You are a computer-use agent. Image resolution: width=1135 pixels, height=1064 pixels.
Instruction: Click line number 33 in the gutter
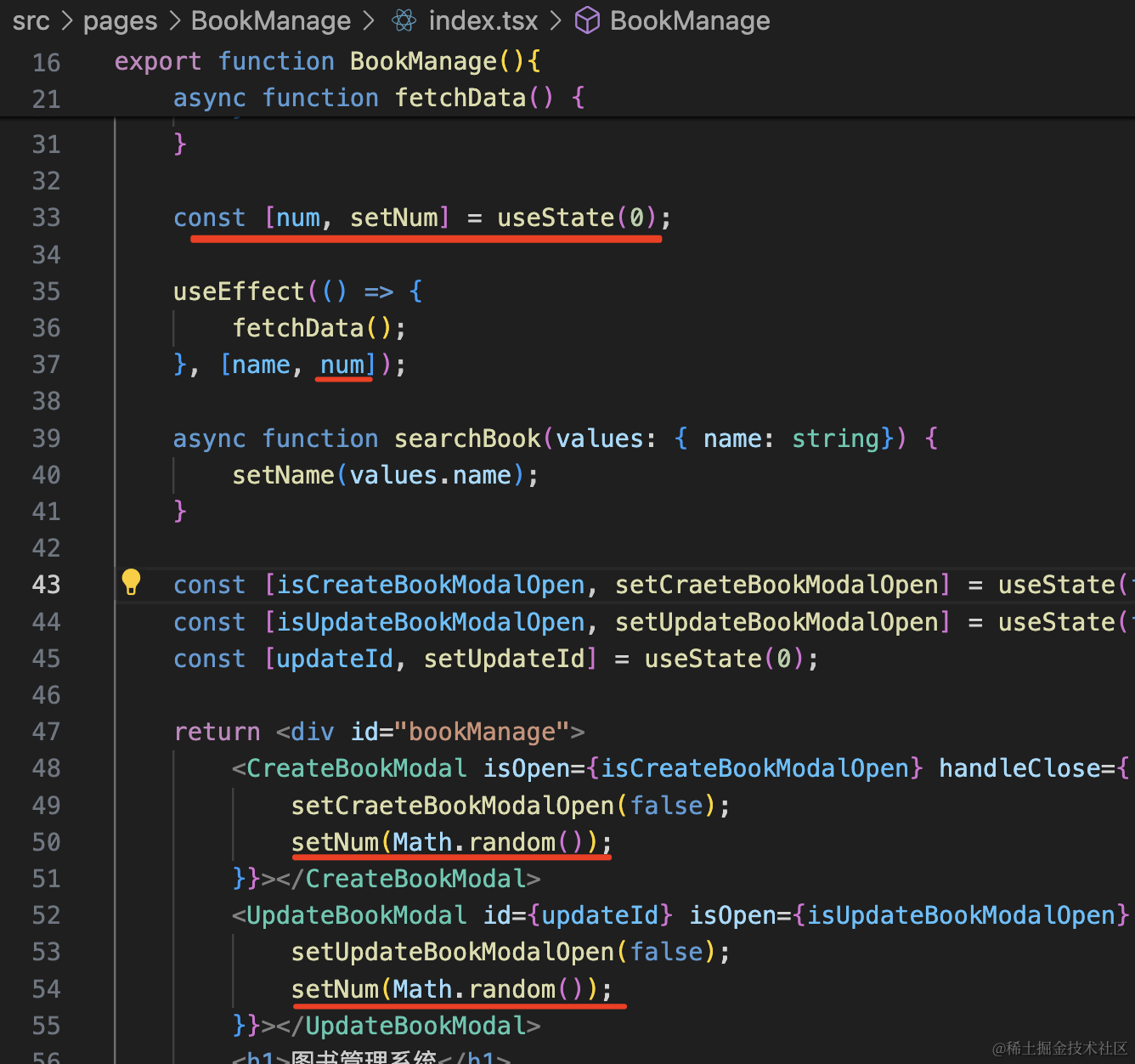coord(46,218)
